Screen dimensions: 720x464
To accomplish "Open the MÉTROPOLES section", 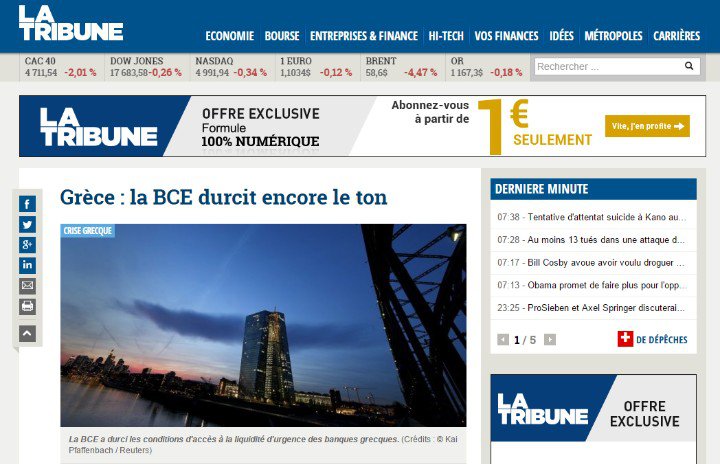I will click(x=613, y=36).
